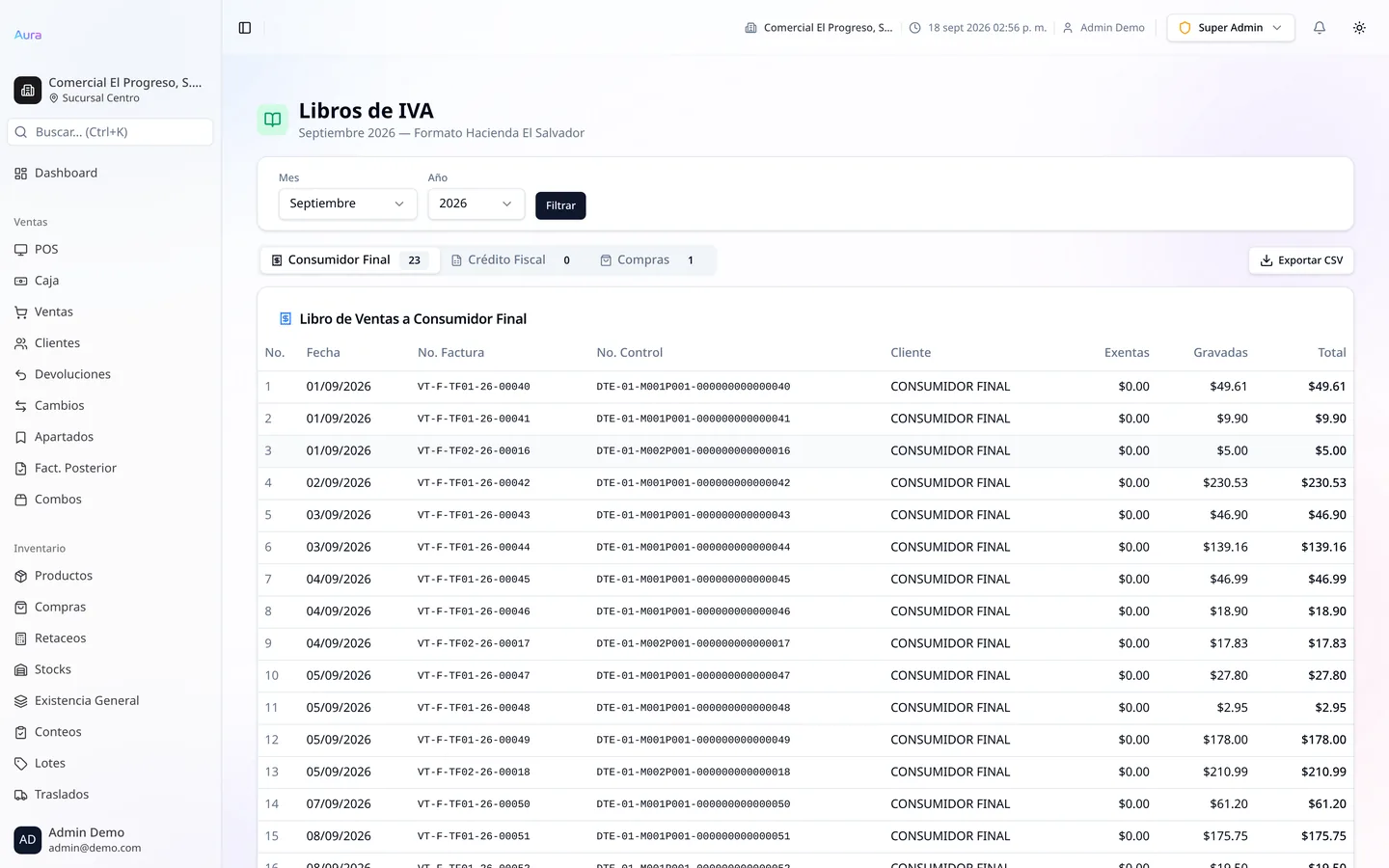Viewport: 1389px width, 868px height.
Task: Open inventory Compras in the sidebar
Action: [x=110, y=608]
